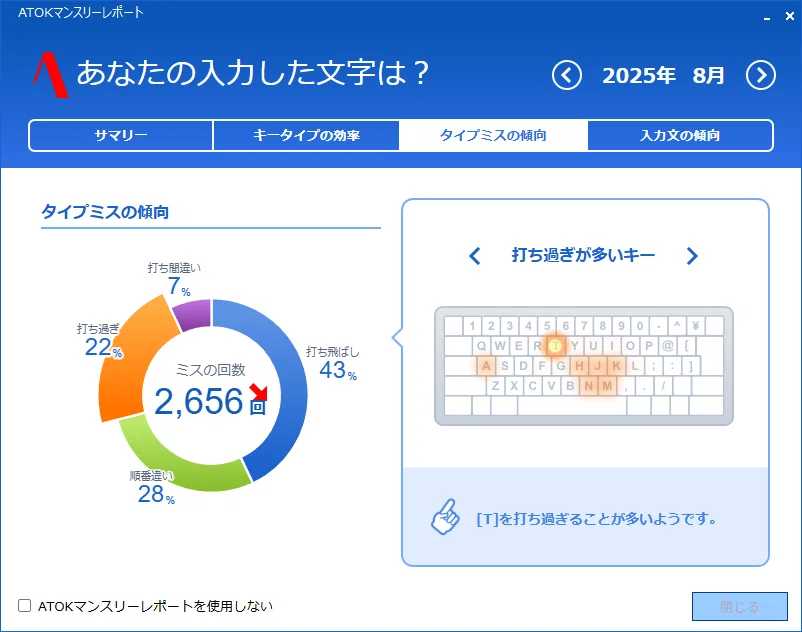Click the highlighted T key on keyboard
This screenshot has height=632, width=802.
click(x=555, y=346)
